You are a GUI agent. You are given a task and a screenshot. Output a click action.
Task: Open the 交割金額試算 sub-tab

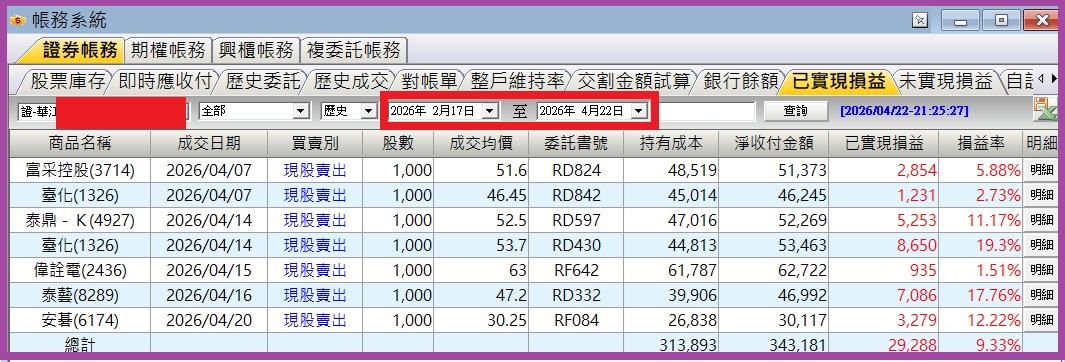(633, 82)
